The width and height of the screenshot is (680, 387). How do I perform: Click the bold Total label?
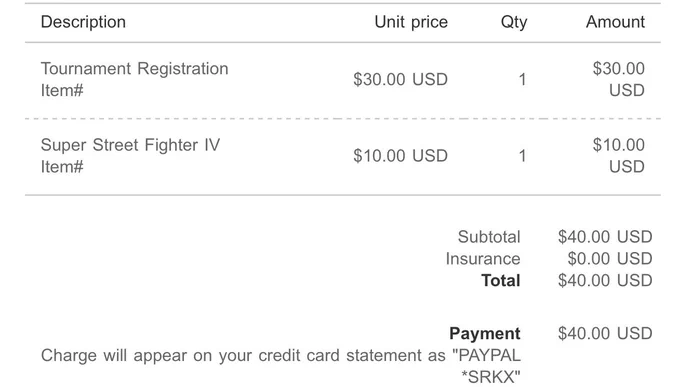[500, 280]
